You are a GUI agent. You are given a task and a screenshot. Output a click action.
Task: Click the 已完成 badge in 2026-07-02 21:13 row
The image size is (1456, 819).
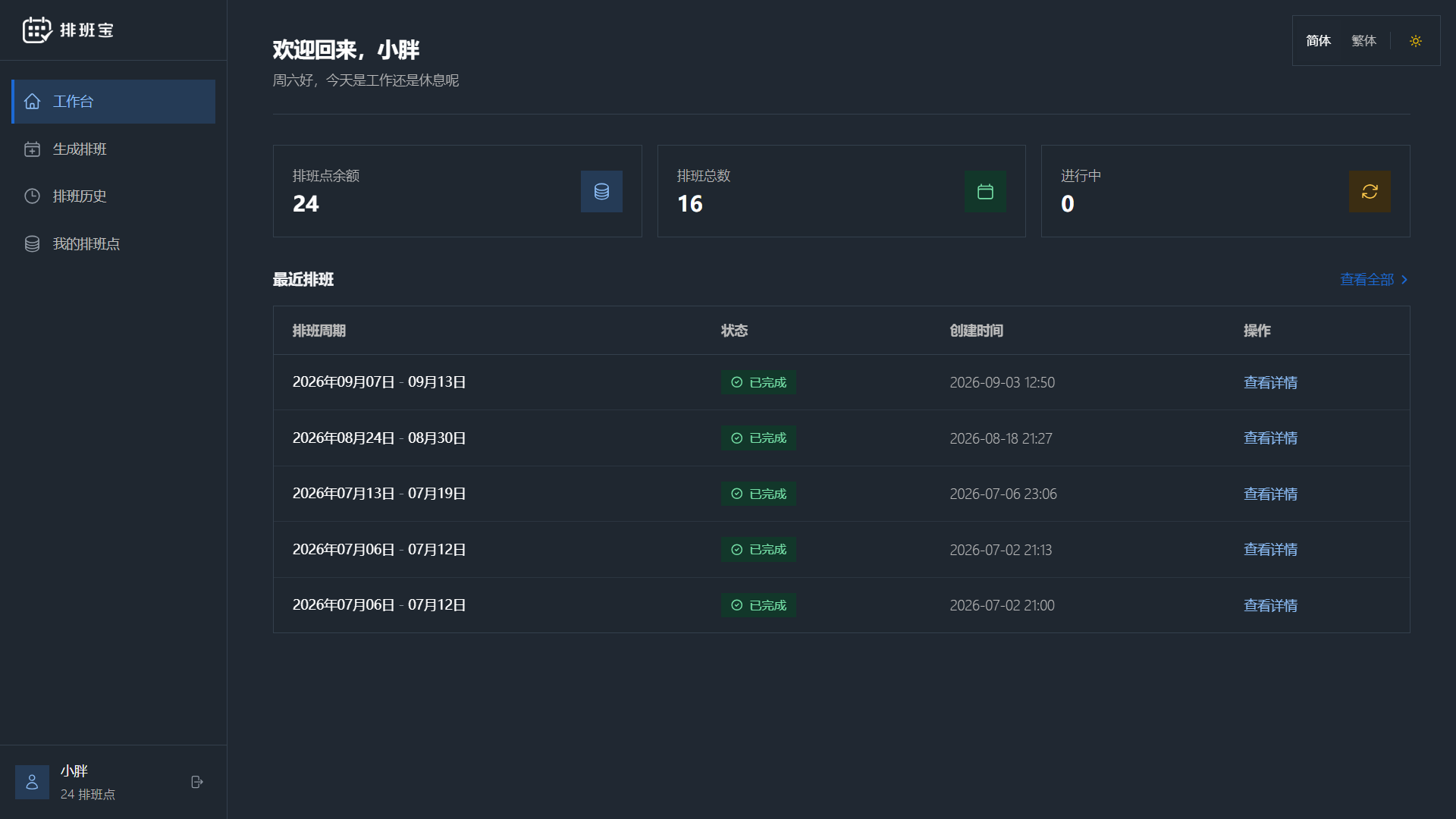[x=758, y=550]
